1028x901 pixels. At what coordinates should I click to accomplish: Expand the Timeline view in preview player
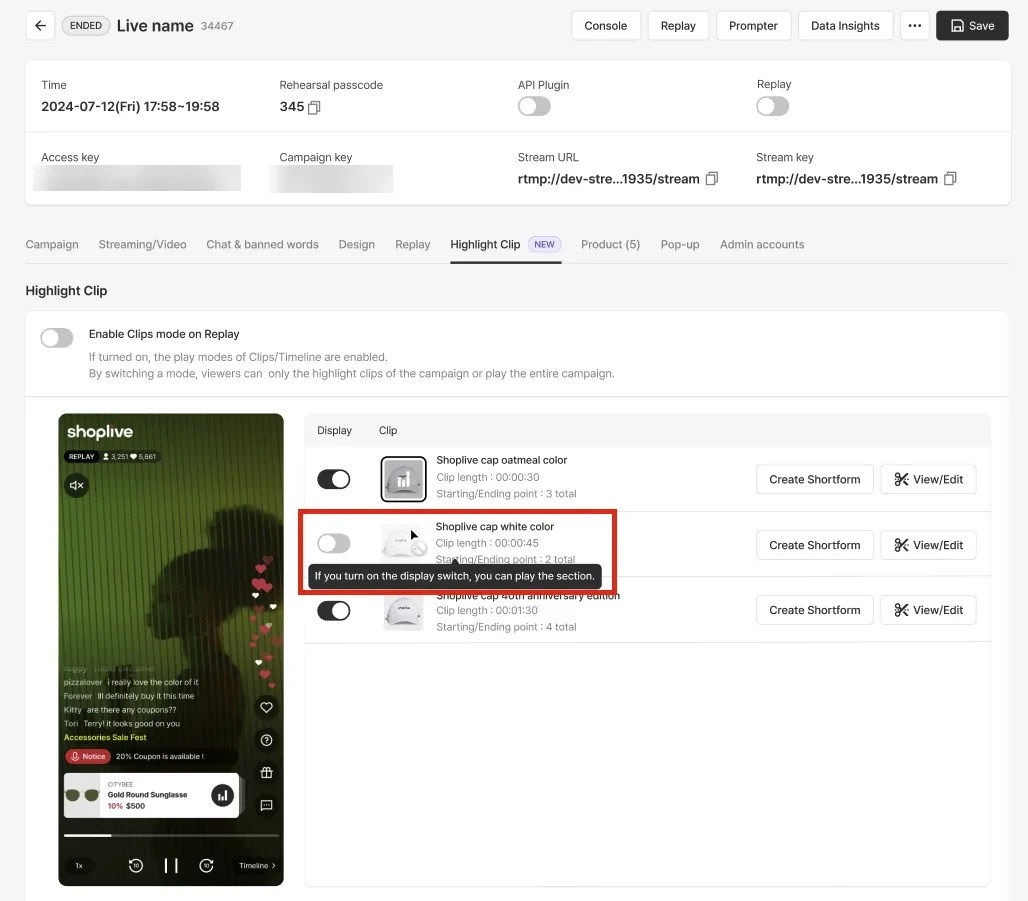pos(257,866)
